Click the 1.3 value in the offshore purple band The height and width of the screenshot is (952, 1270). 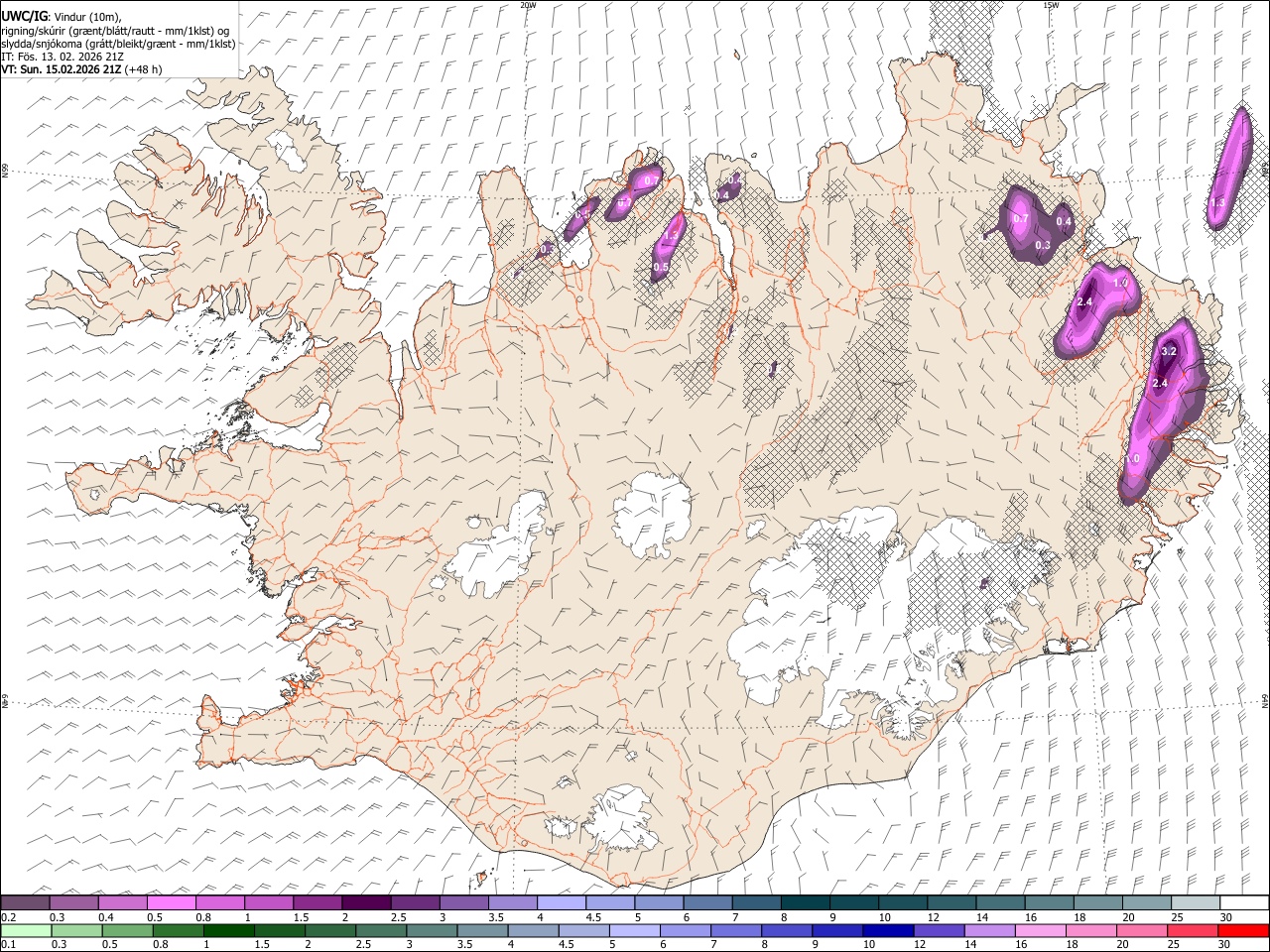(x=1217, y=202)
